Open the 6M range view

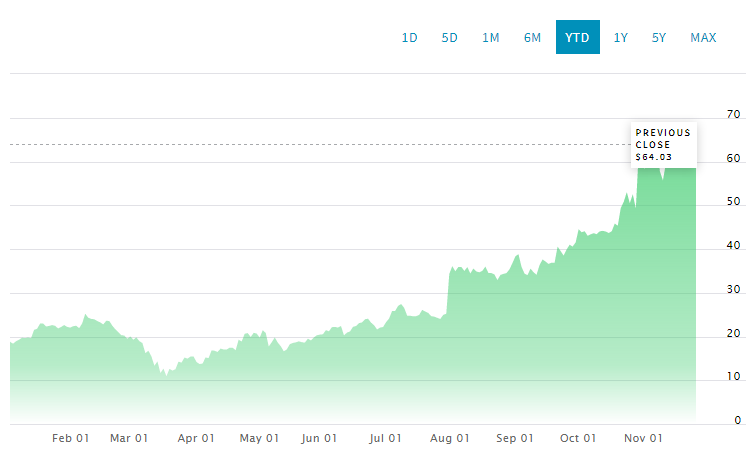click(x=533, y=38)
